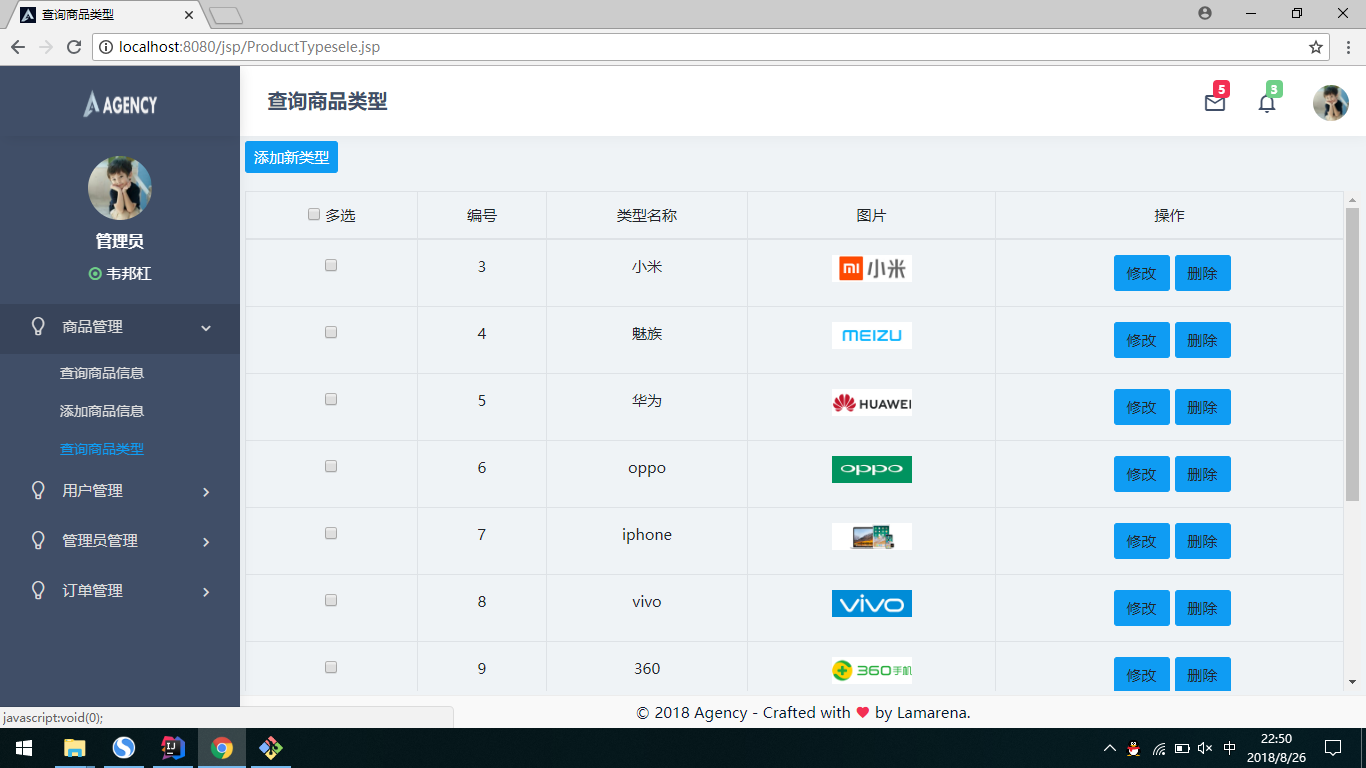Image resolution: width=1366 pixels, height=768 pixels.
Task: Open 添加商品信息 submenu item
Action: click(102, 411)
